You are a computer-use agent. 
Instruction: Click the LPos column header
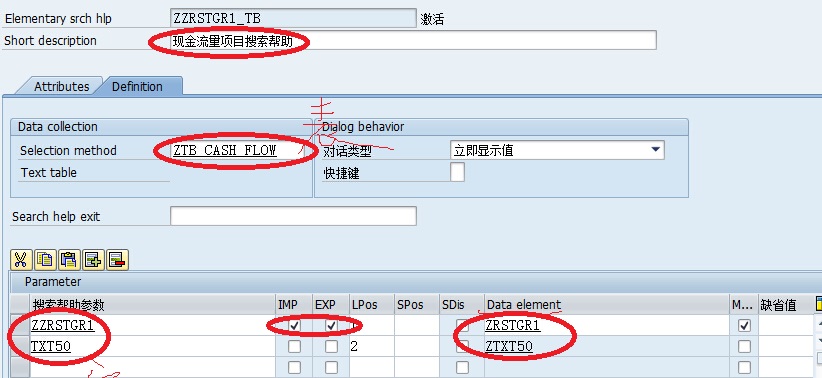tap(371, 305)
